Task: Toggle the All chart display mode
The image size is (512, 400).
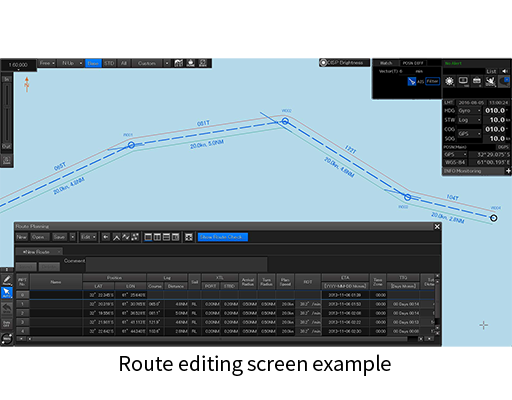Action: (124, 63)
